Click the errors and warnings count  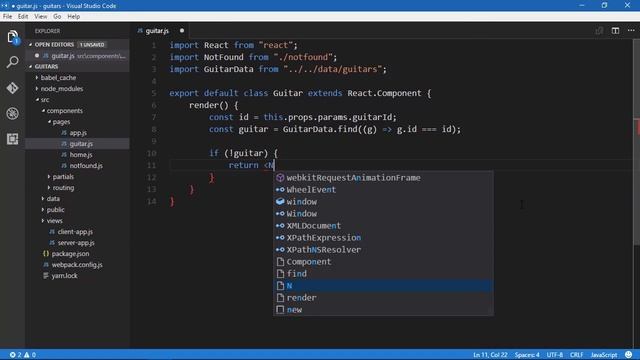[23, 355]
